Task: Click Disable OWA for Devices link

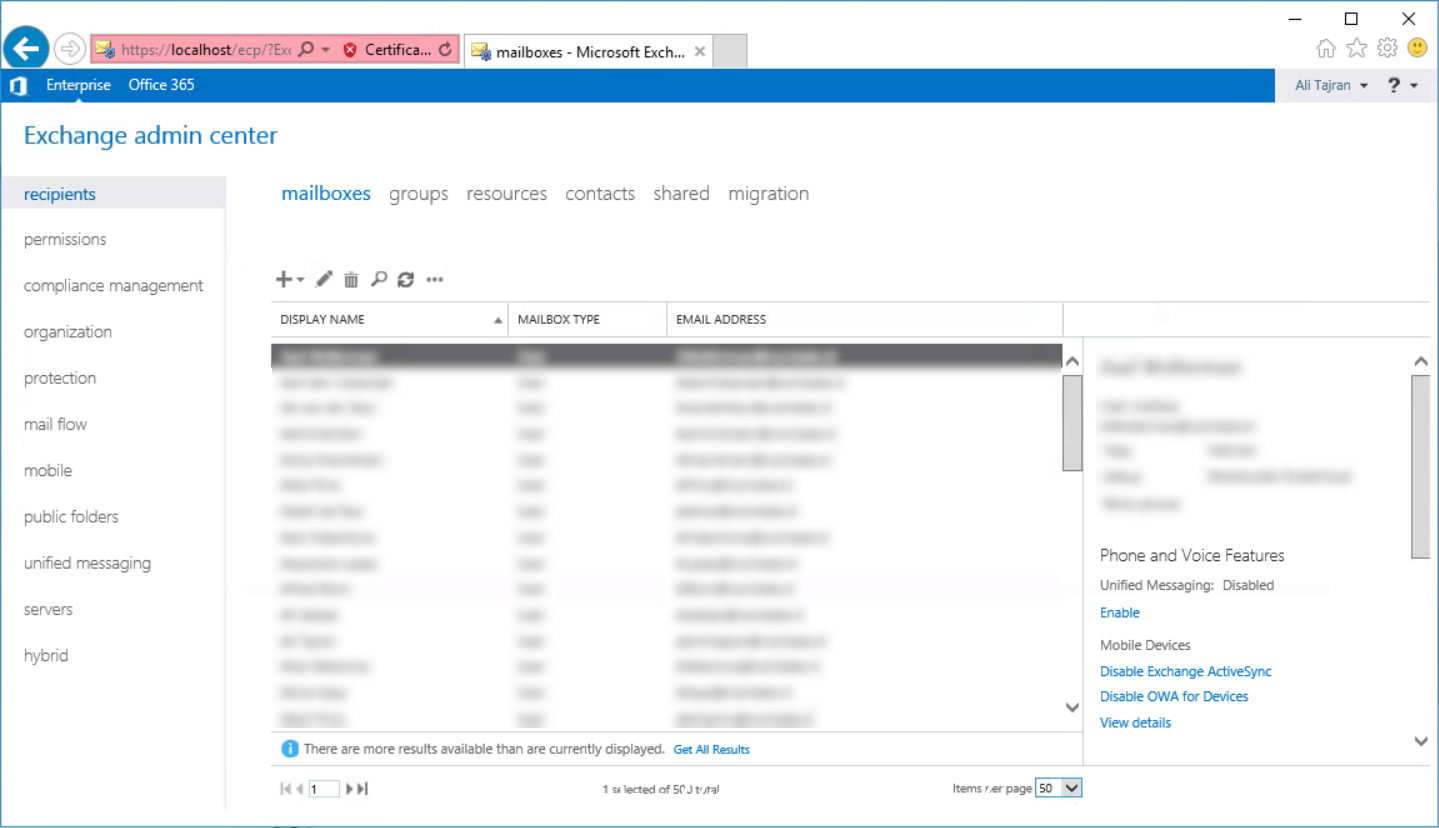Action: [1174, 697]
